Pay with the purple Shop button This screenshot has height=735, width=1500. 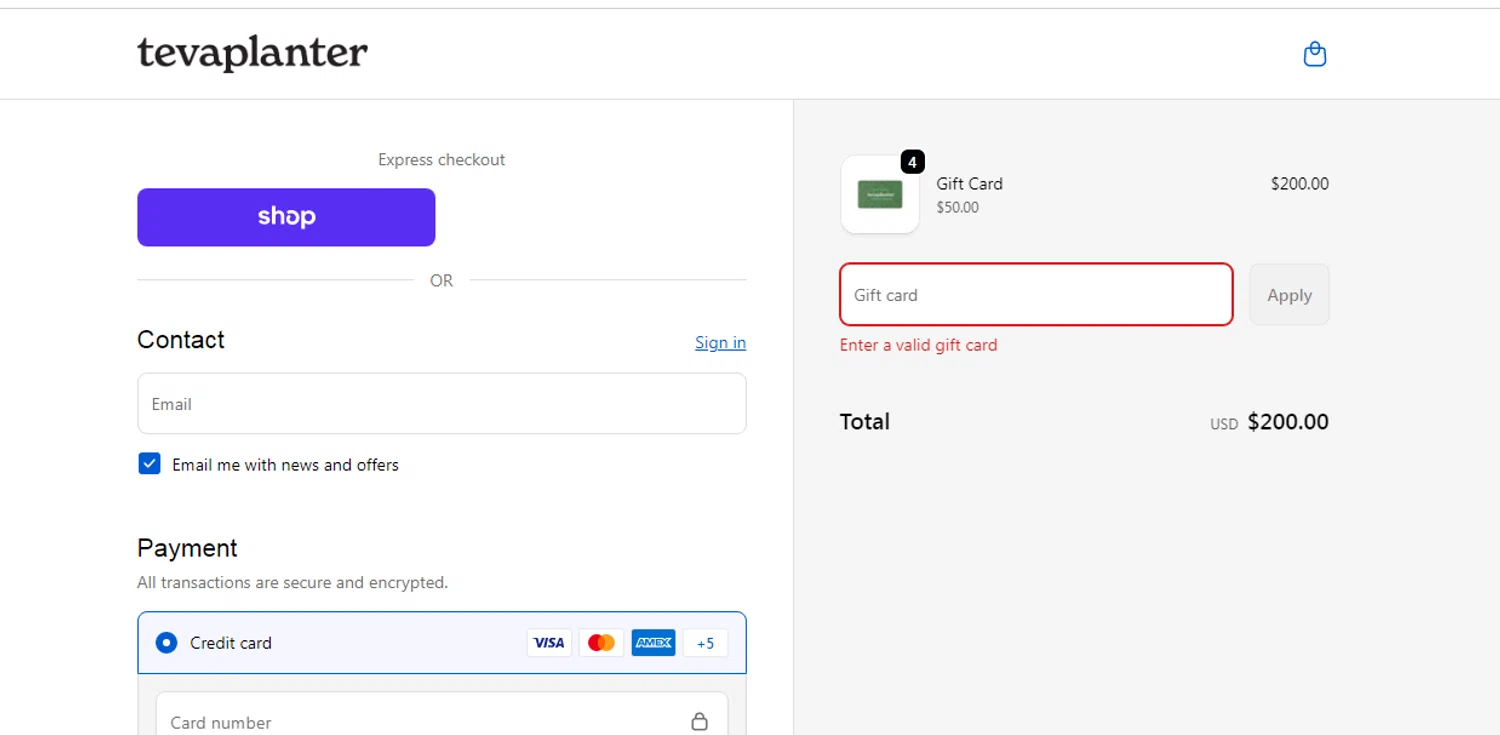[x=286, y=217]
